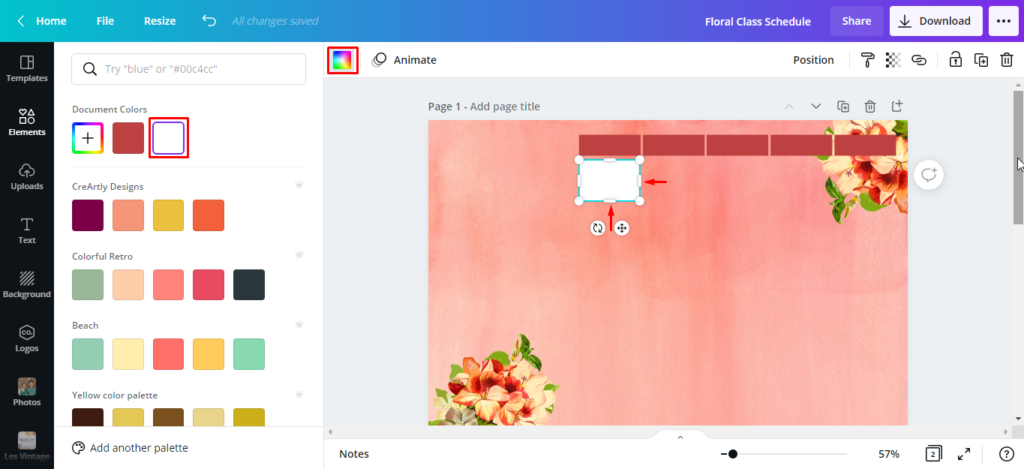This screenshot has width=1024, height=469.
Task: Switch to the Text tab in the sidebar
Action: (x=27, y=231)
